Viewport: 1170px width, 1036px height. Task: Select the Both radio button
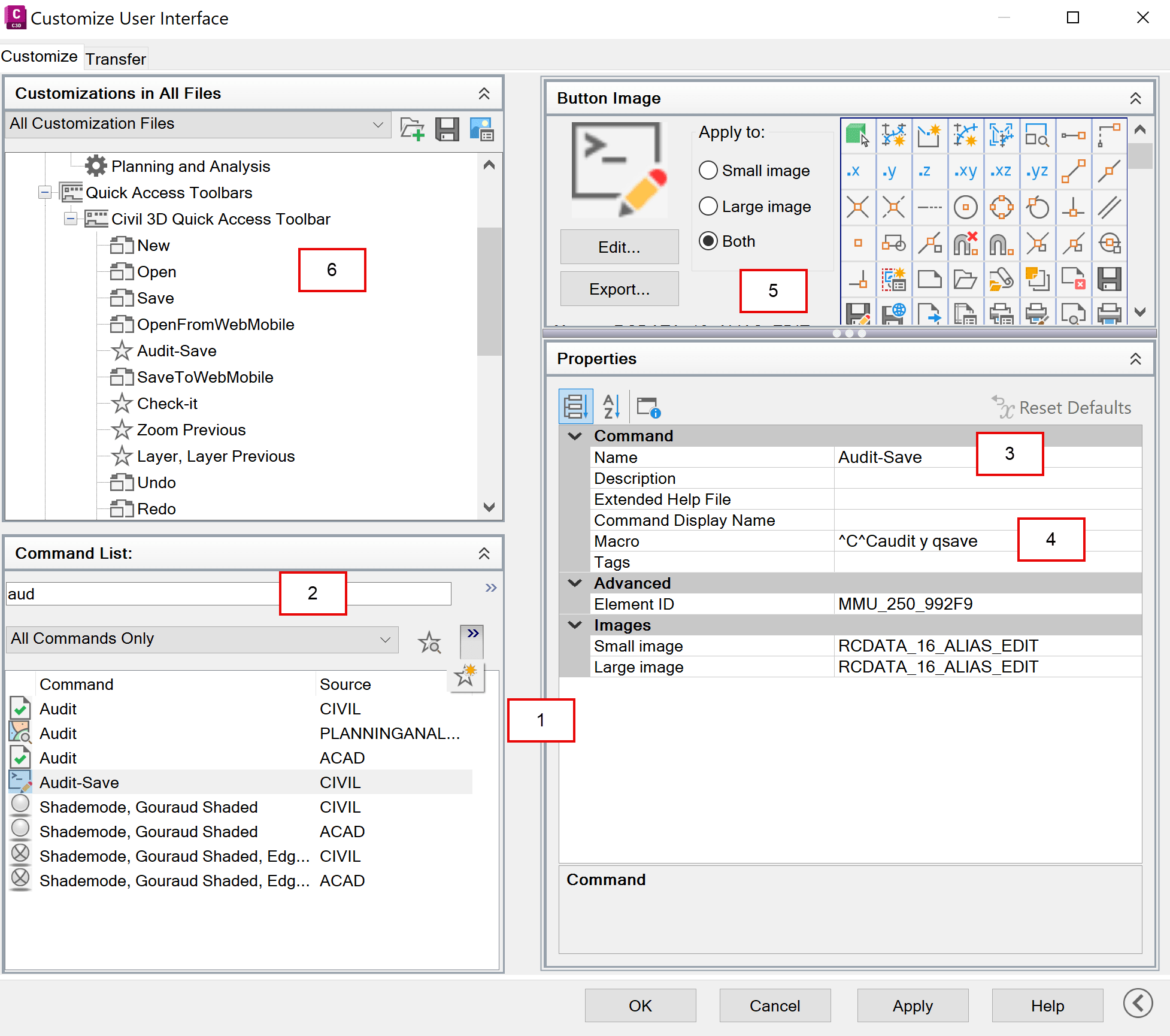[x=708, y=241]
